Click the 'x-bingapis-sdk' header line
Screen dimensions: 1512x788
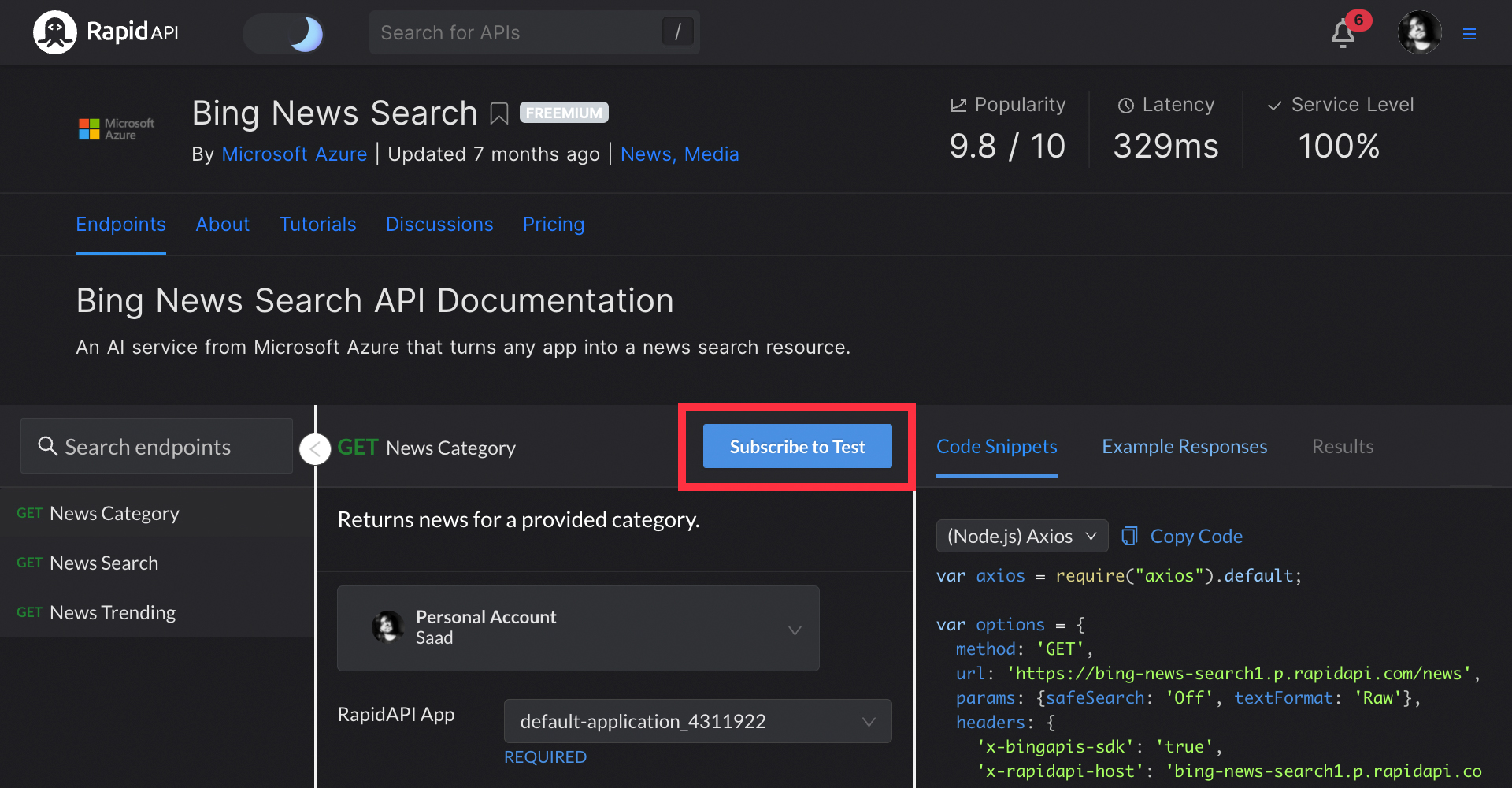(x=1099, y=746)
